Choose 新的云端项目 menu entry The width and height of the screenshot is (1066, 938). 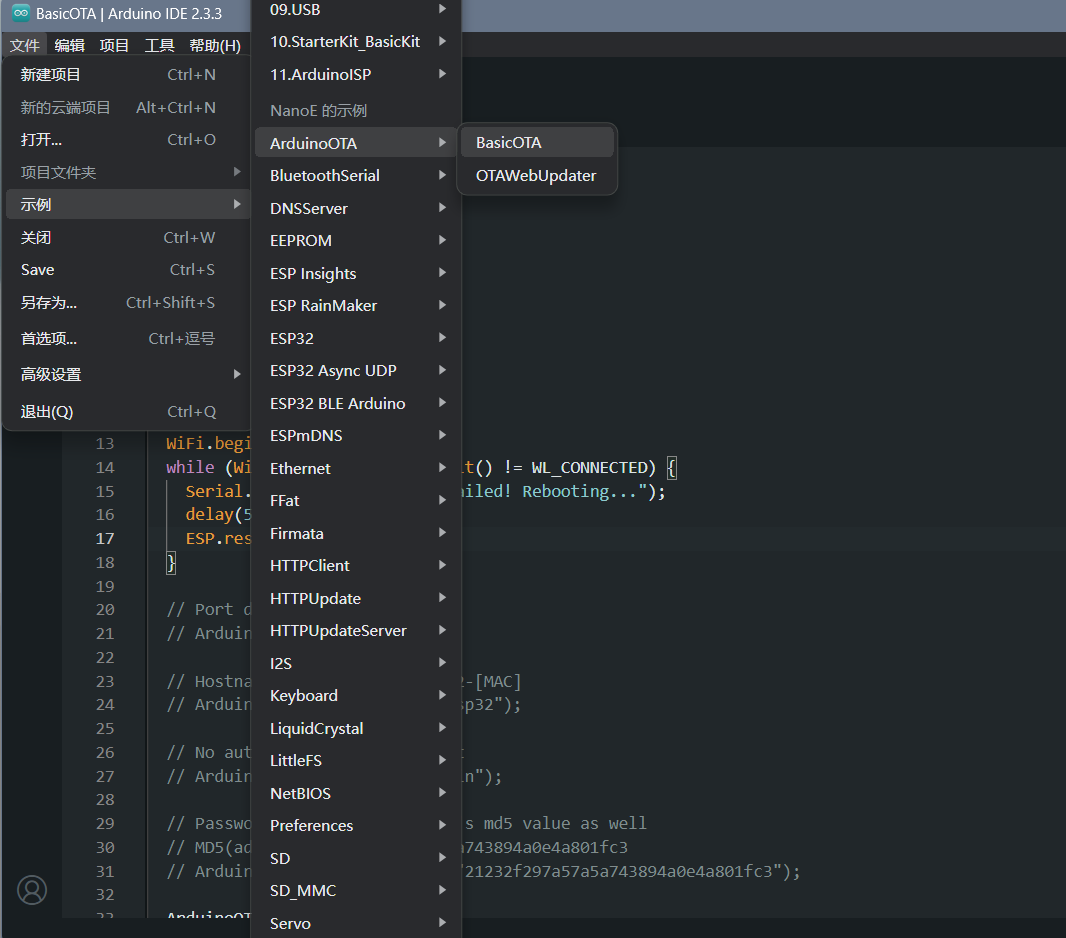(x=126, y=107)
